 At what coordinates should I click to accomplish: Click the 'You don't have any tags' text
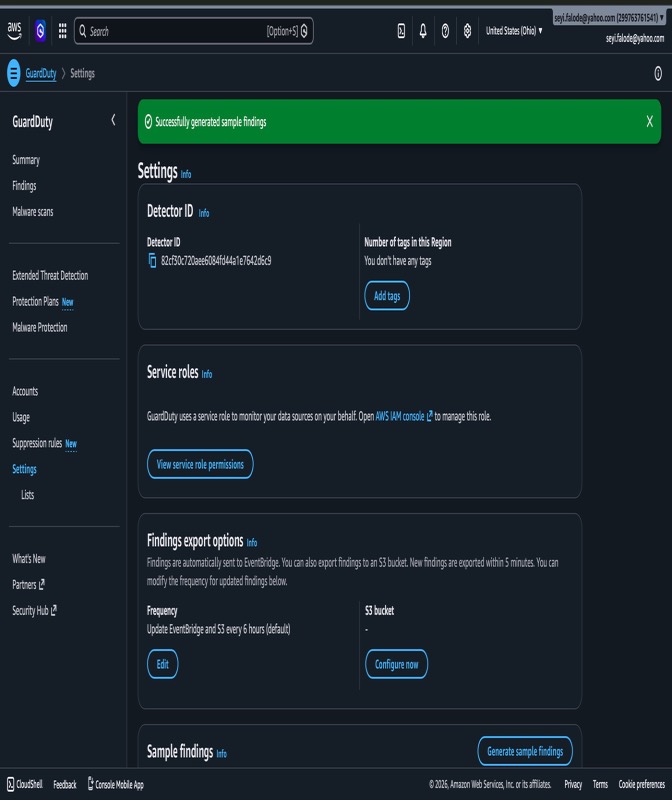(x=397, y=261)
